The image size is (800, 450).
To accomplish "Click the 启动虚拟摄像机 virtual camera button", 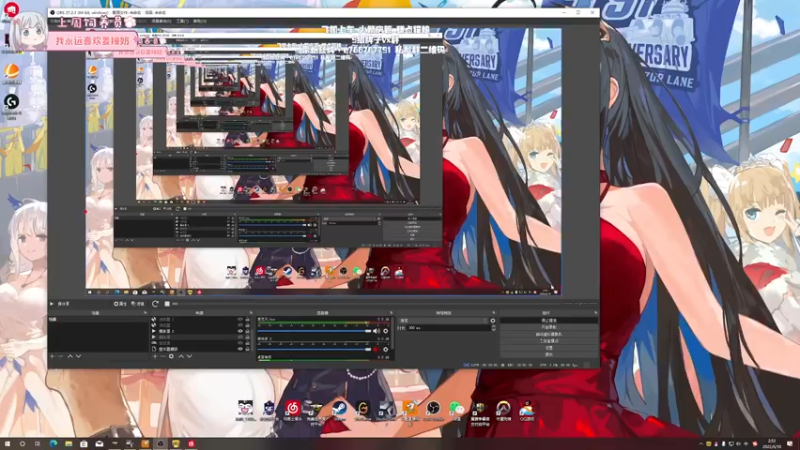I will (549, 334).
